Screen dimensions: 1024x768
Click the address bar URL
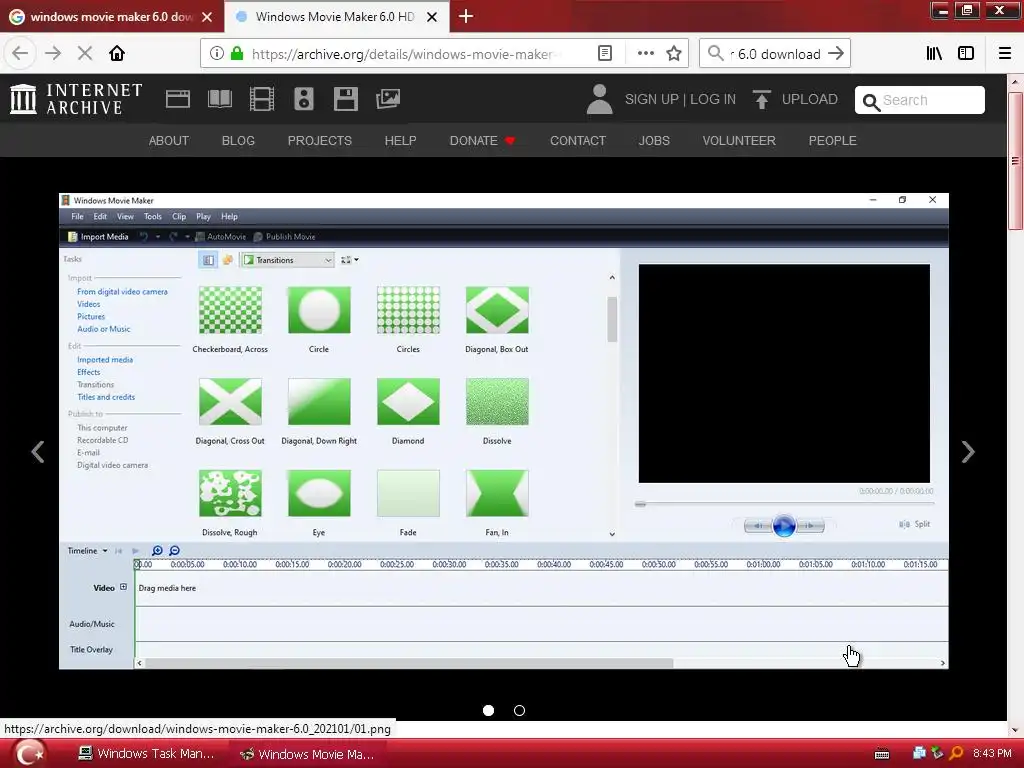coord(405,54)
